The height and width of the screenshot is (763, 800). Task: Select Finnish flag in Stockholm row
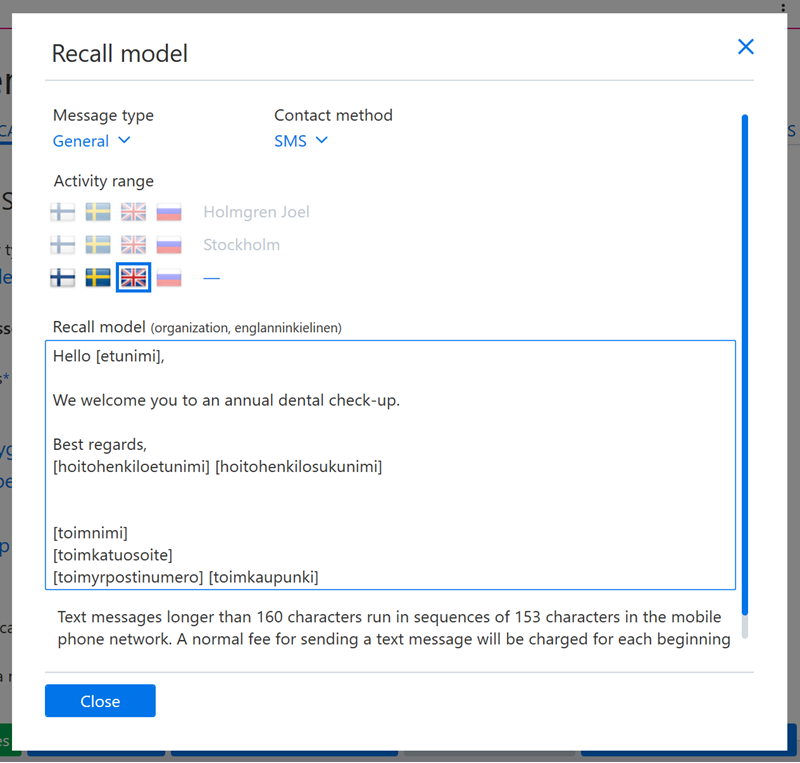[x=63, y=245]
